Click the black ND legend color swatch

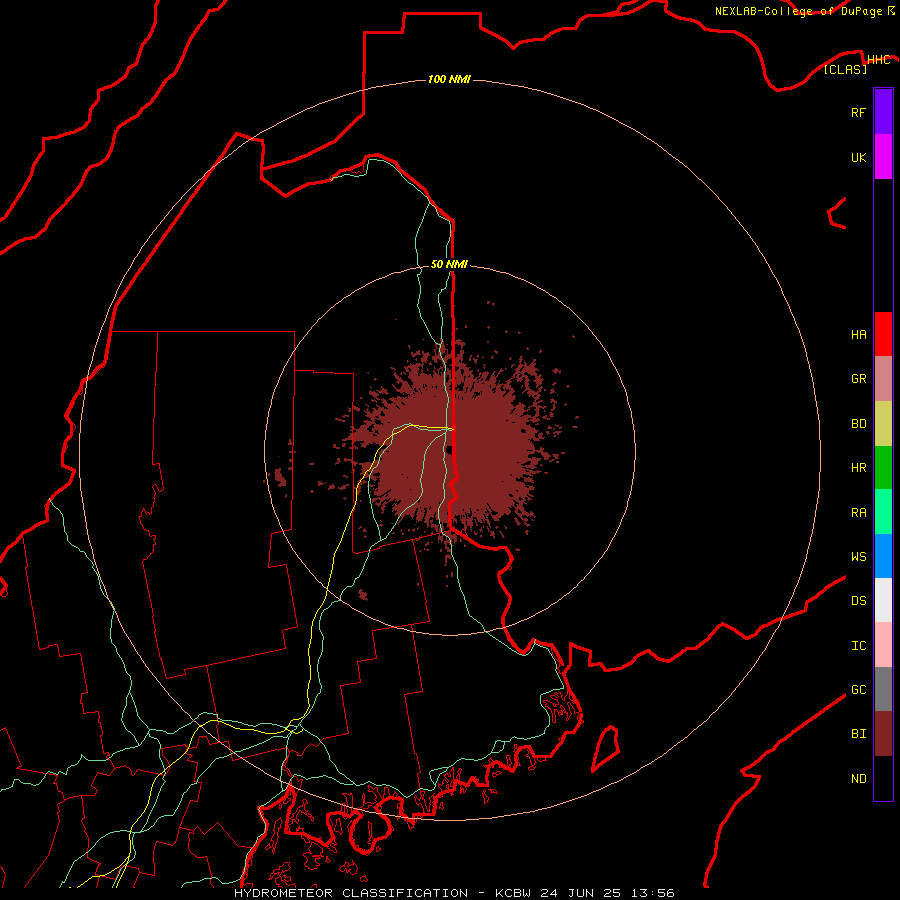coord(883,778)
